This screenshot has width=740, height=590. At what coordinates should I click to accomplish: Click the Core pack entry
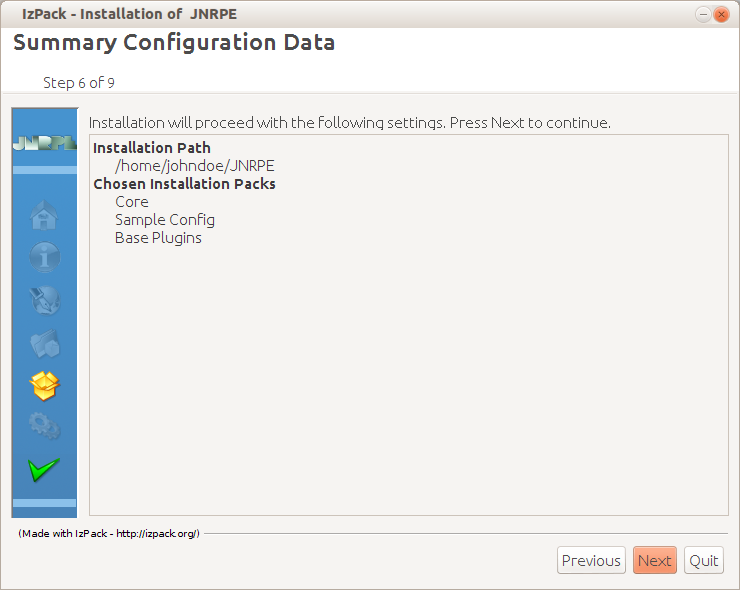(132, 202)
